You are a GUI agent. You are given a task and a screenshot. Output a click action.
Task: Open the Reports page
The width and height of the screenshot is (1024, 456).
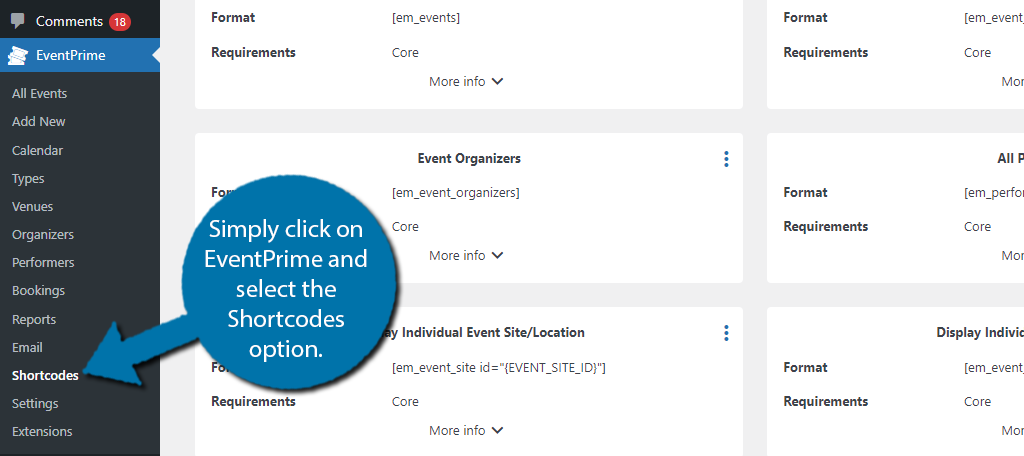click(34, 319)
